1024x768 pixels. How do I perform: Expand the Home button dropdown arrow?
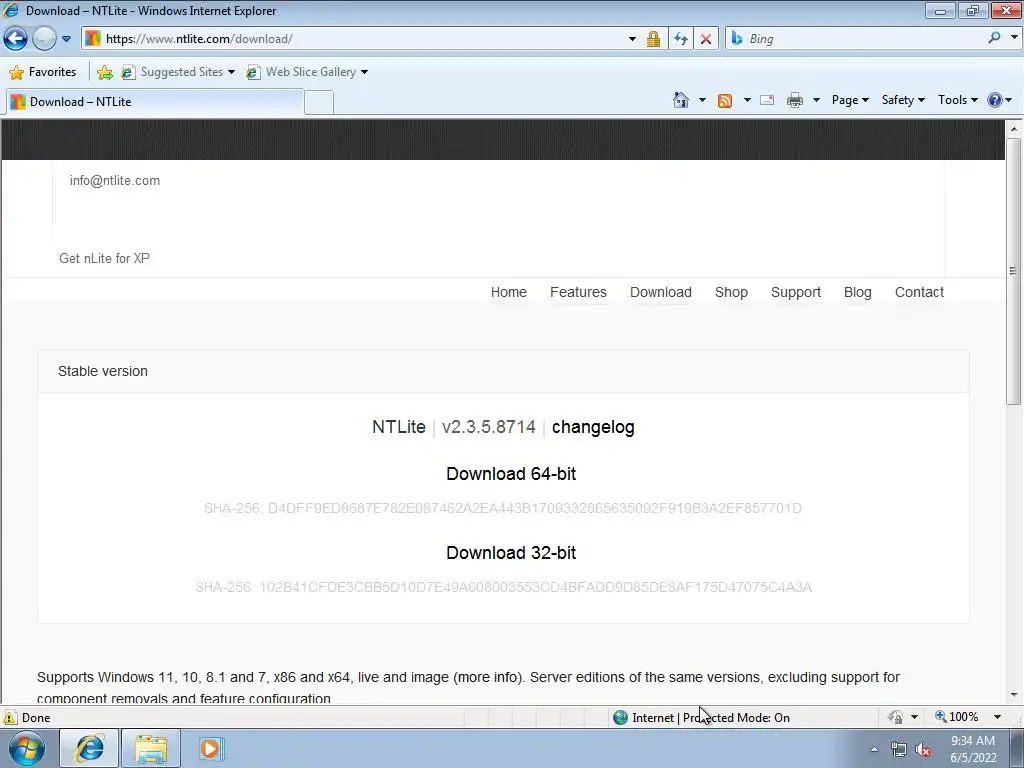[x=702, y=100]
